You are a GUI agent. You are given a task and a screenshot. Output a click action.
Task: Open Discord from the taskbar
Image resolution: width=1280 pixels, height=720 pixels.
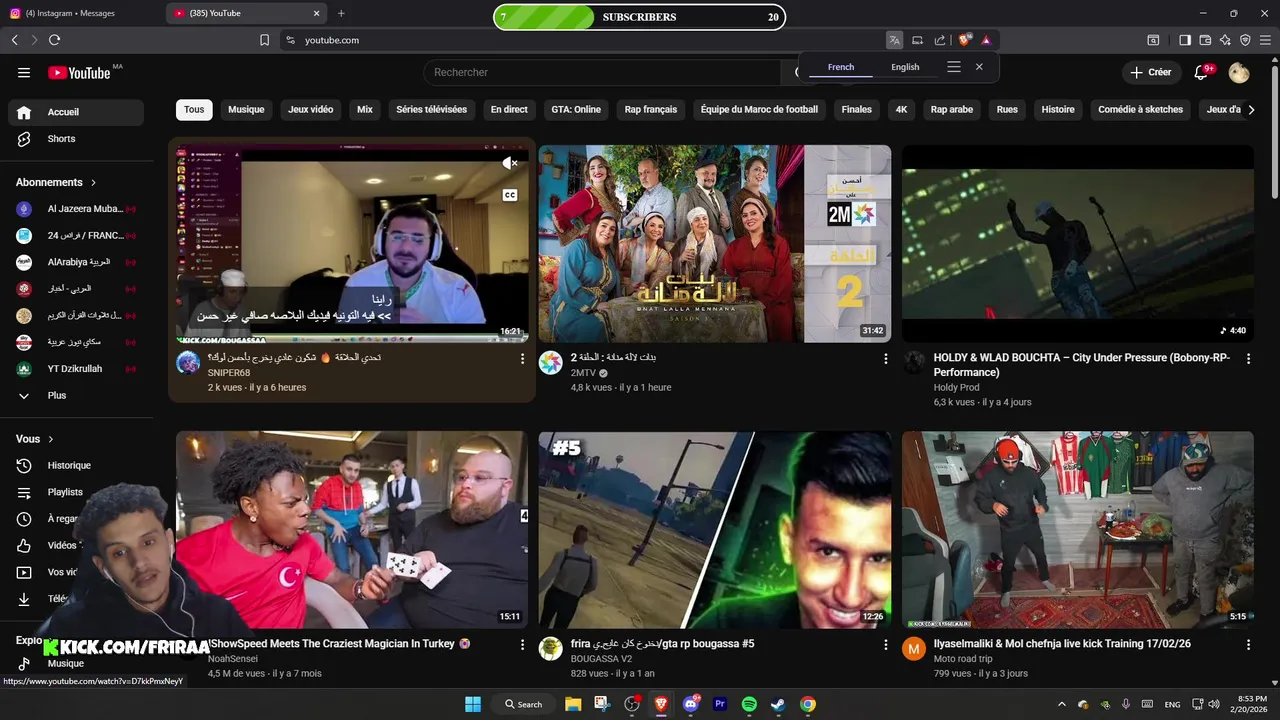click(x=690, y=704)
